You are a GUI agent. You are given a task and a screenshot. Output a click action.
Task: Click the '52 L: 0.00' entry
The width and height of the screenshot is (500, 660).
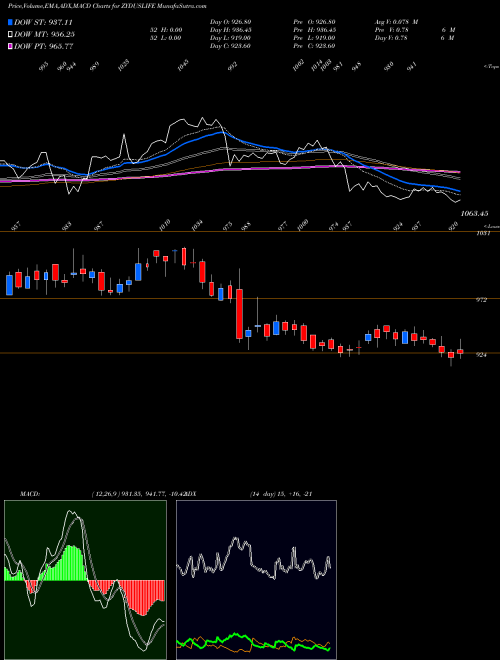(165, 38)
